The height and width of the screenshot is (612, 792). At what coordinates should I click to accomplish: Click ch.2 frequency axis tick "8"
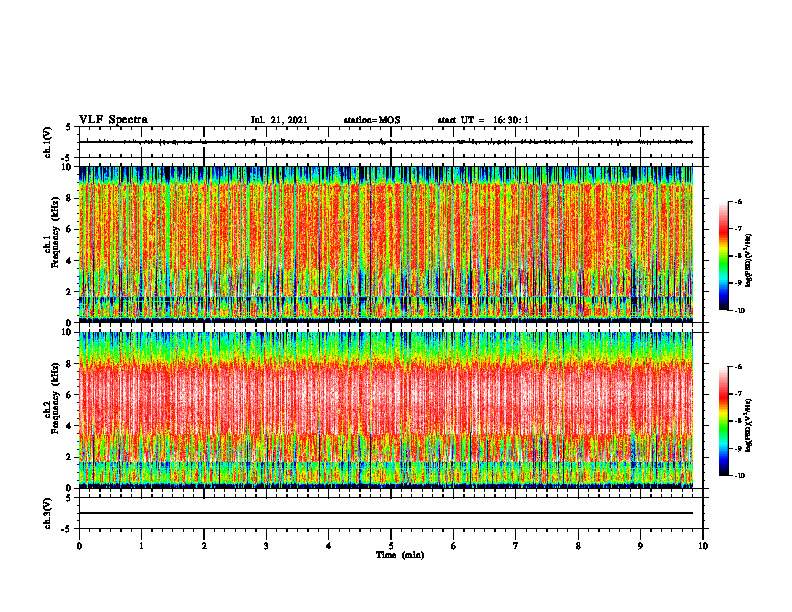[69, 364]
